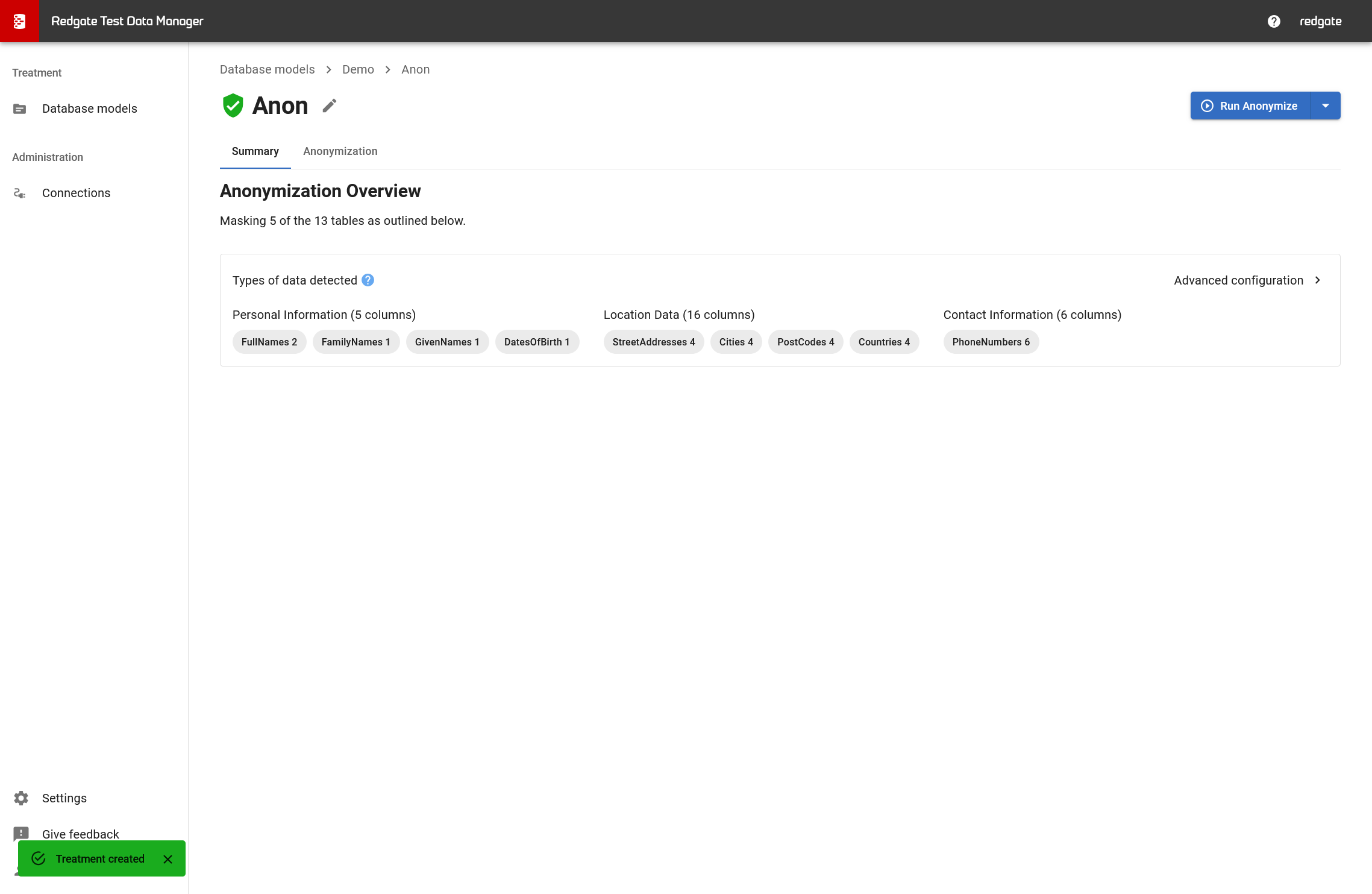Expand the Run Anonymize dropdown arrow

click(x=1326, y=105)
